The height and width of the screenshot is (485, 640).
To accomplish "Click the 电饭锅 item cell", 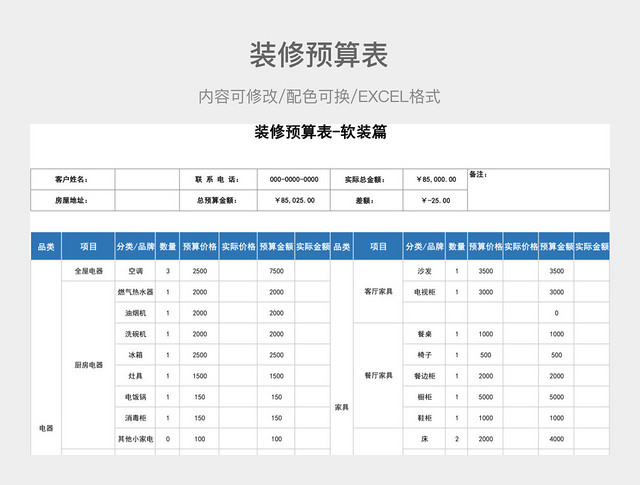I will point(136,397).
